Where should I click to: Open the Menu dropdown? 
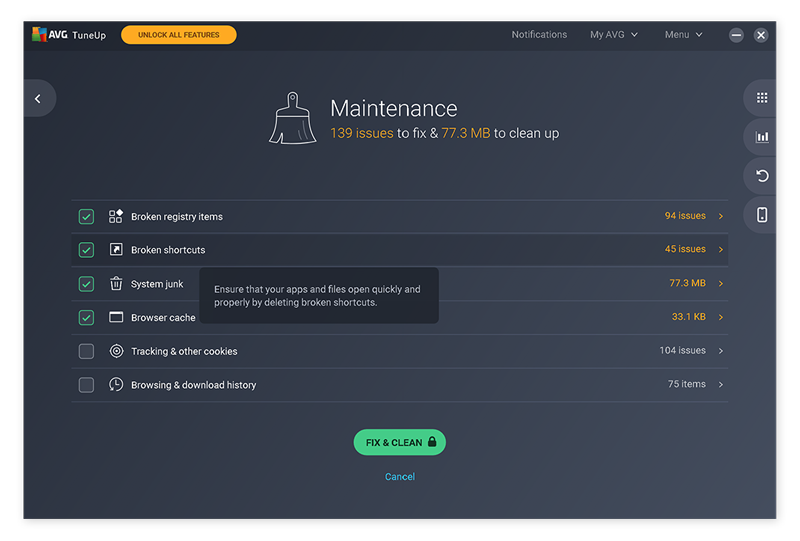(x=683, y=35)
